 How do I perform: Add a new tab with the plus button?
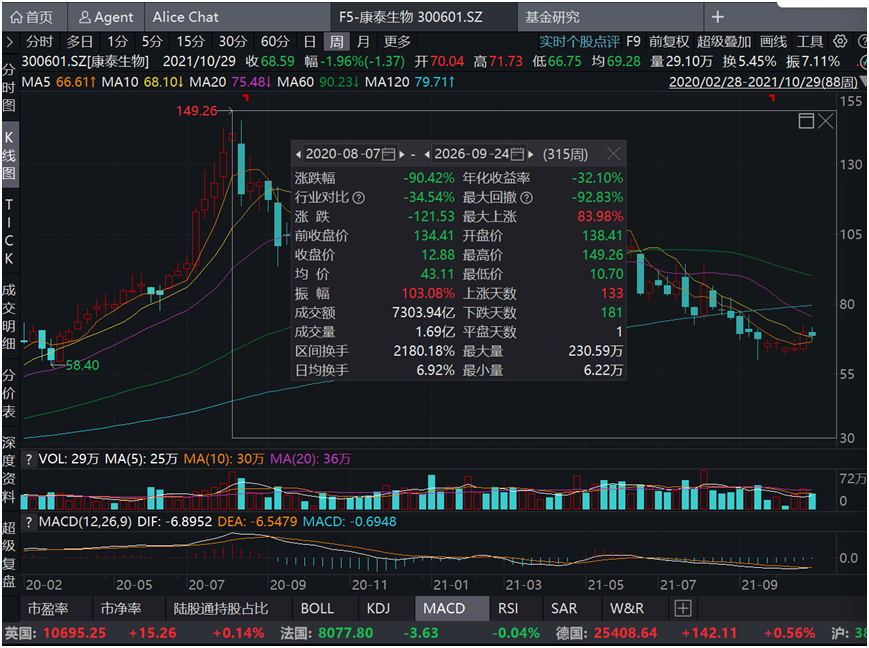717,17
